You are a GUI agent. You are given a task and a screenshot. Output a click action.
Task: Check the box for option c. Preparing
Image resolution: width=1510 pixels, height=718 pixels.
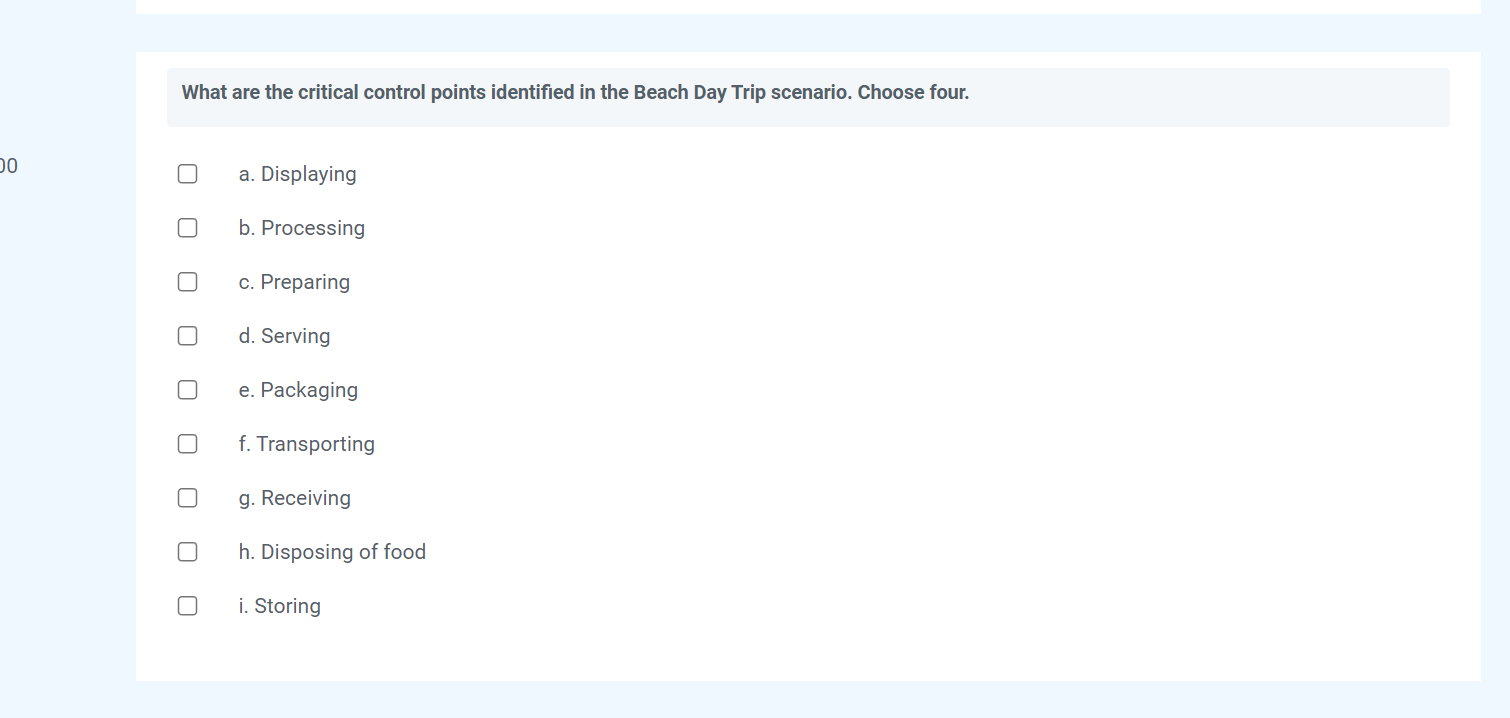[187, 281]
